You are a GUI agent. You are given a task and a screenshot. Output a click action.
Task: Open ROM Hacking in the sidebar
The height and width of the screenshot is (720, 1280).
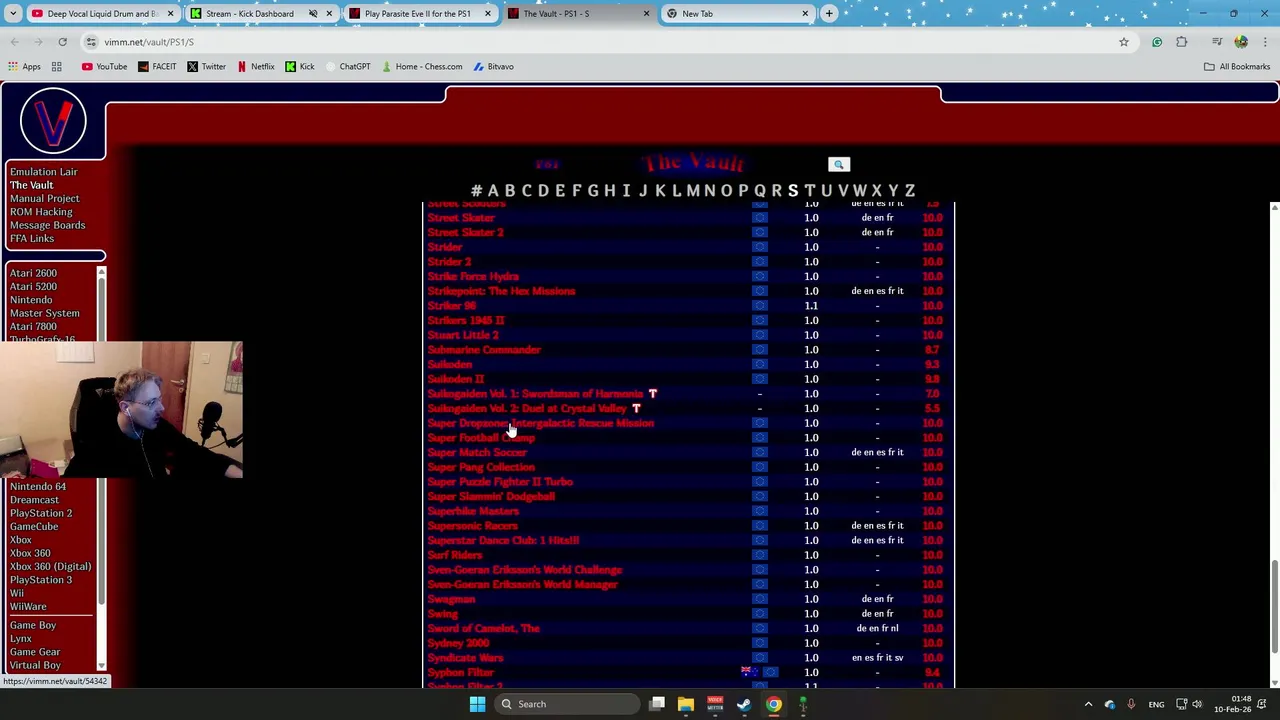pyautogui.click(x=41, y=212)
